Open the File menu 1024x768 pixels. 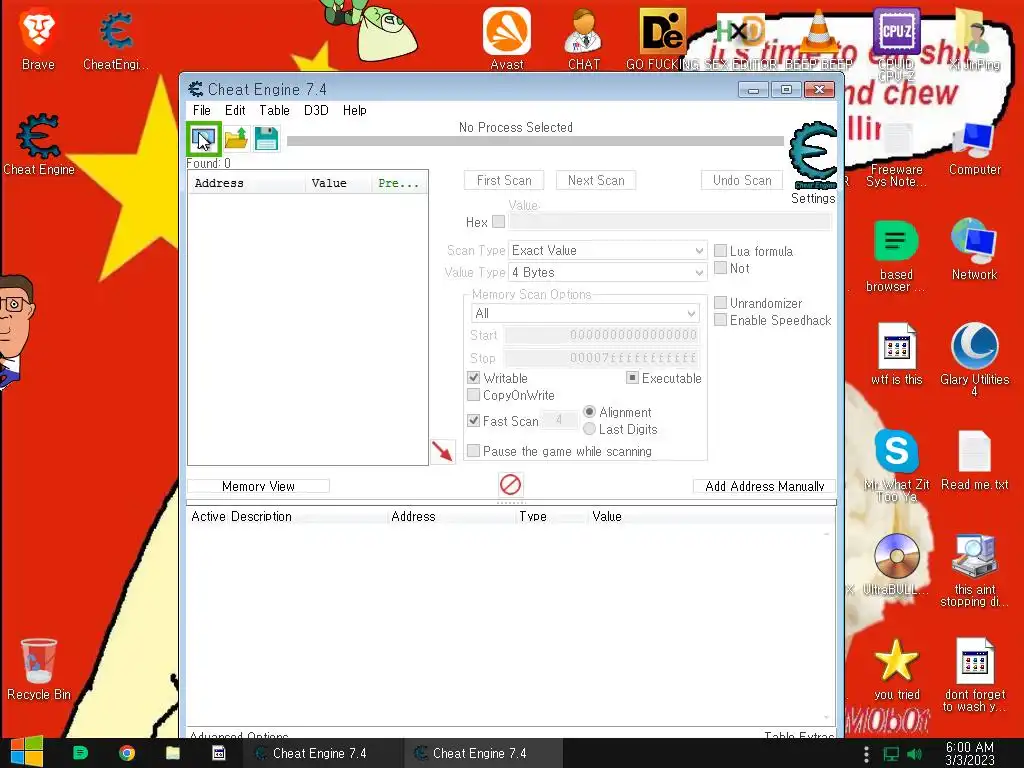coord(201,110)
